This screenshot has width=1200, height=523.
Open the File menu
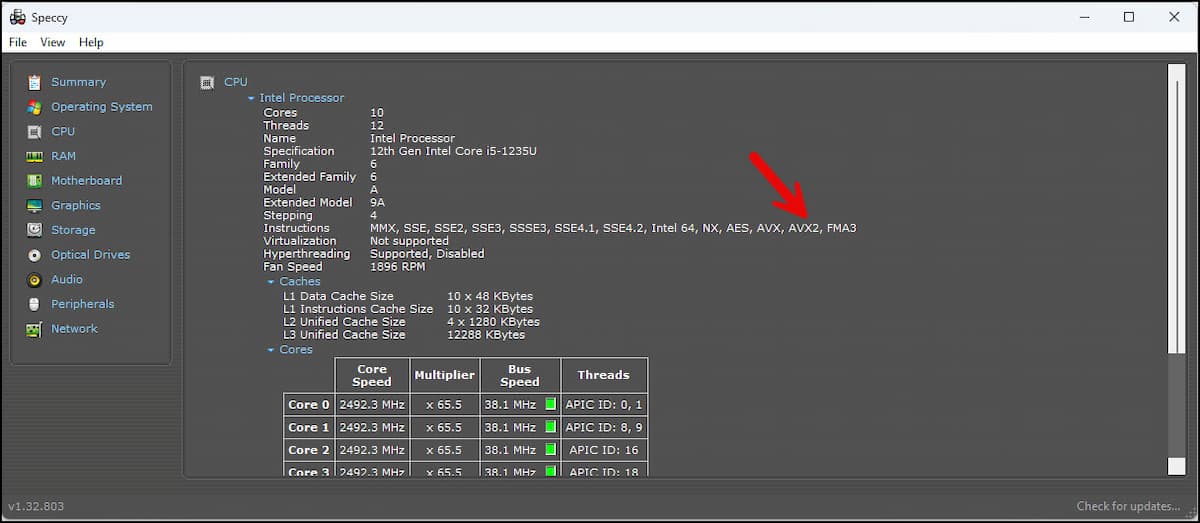coord(18,42)
